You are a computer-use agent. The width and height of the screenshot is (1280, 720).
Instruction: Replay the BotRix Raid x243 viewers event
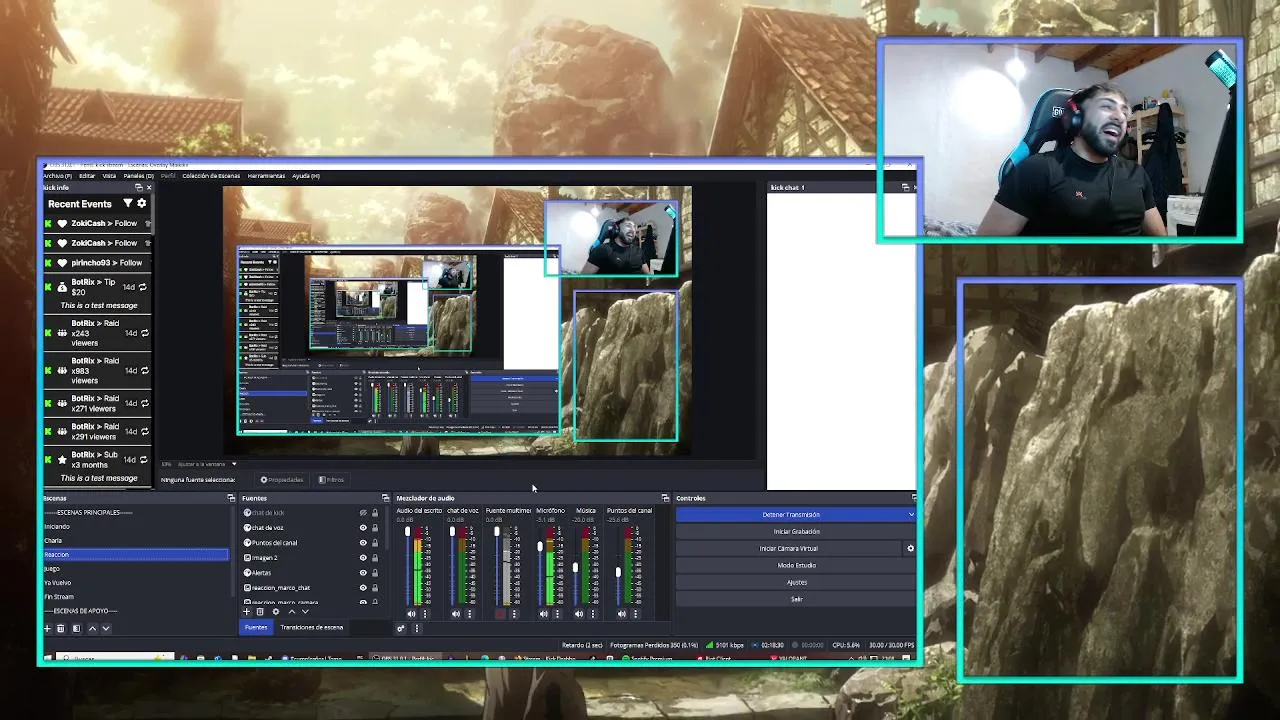coord(143,333)
